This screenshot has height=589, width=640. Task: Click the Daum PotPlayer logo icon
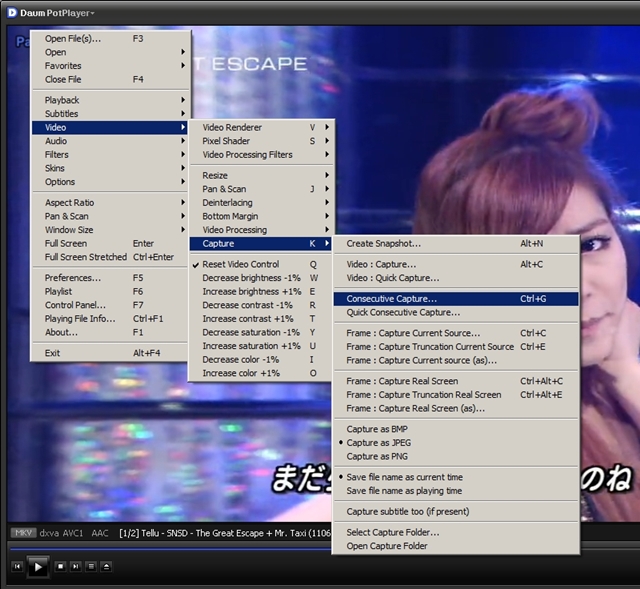tap(11, 13)
